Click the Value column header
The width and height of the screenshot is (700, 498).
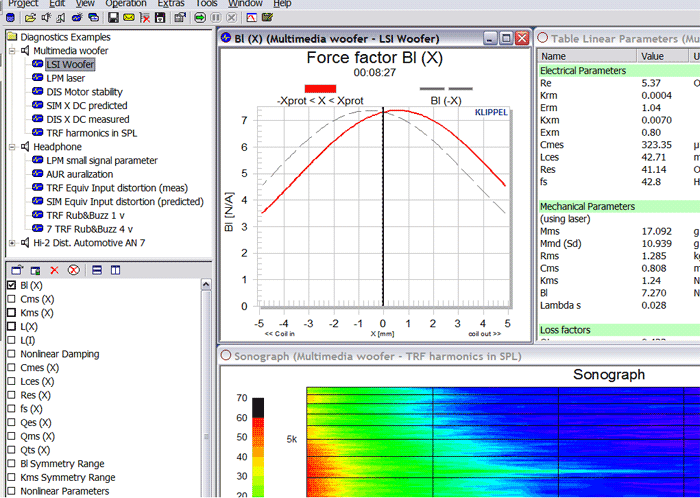tap(652, 56)
